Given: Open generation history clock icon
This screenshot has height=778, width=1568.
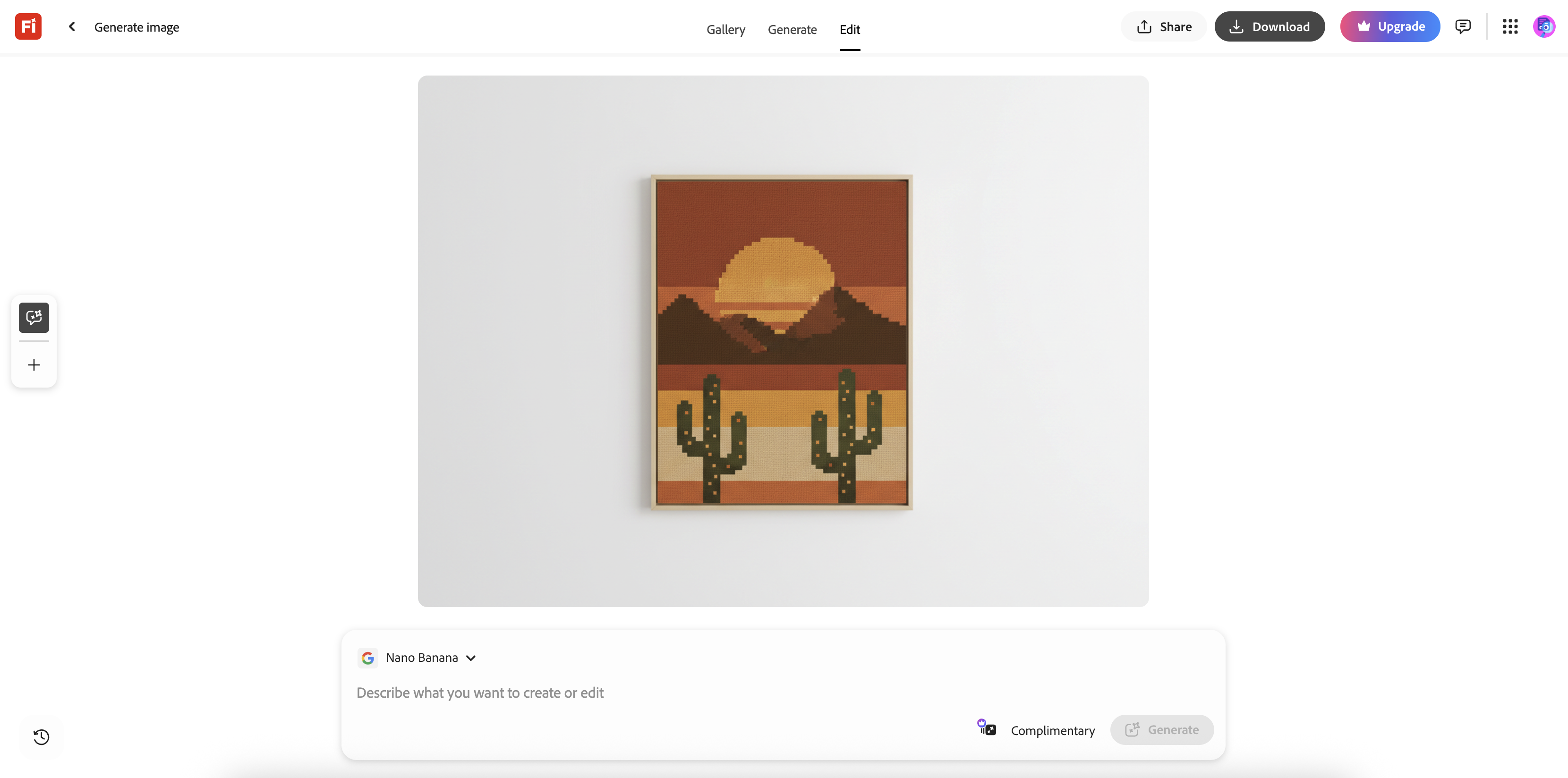Looking at the screenshot, I should coord(42,737).
